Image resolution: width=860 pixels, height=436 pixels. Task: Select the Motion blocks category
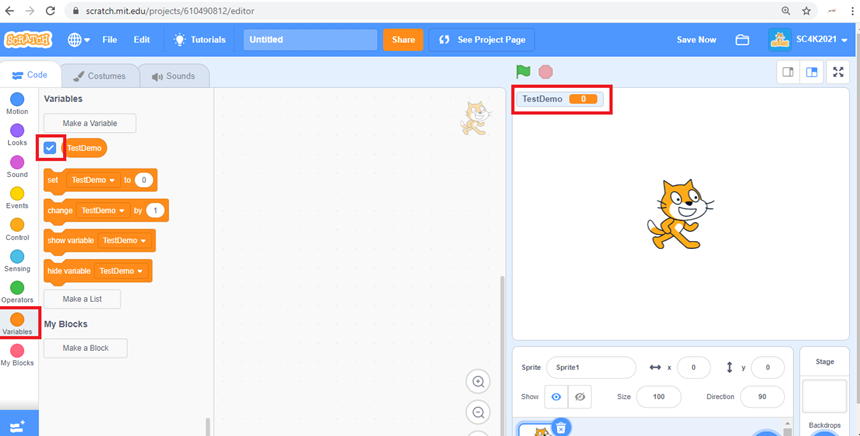tap(17, 104)
